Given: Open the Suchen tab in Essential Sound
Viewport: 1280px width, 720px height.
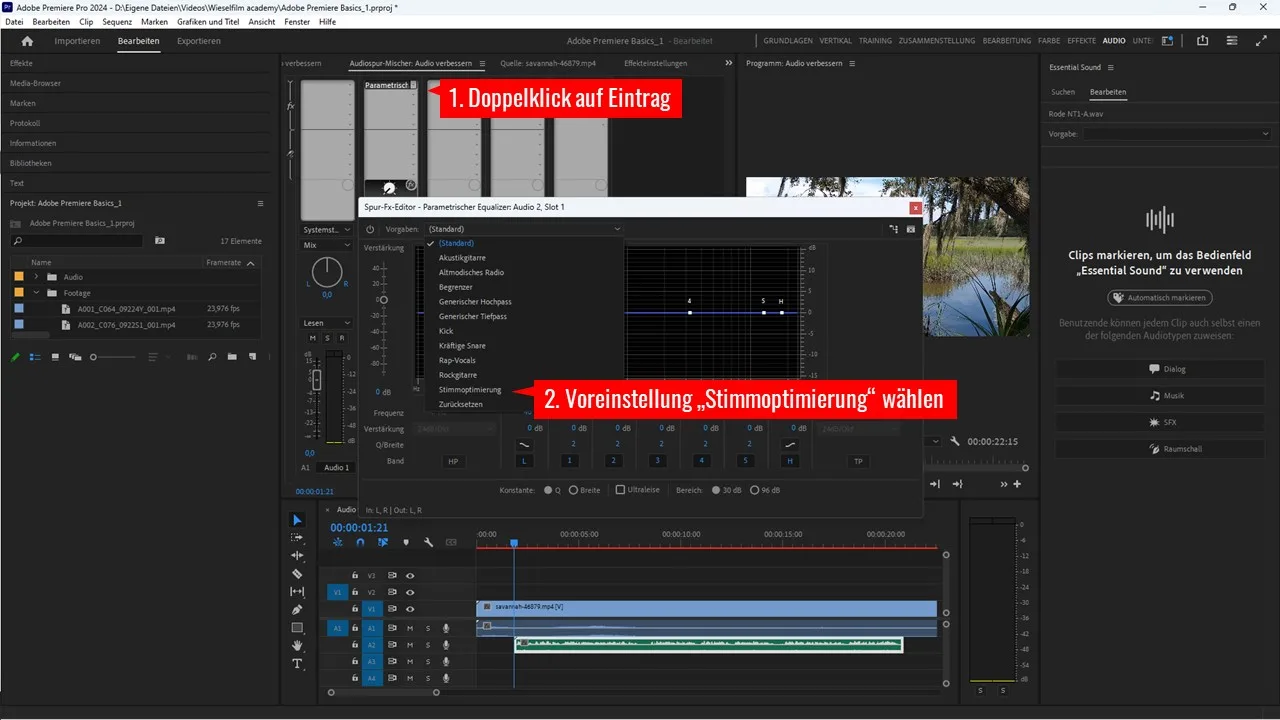Looking at the screenshot, I should (x=1063, y=92).
